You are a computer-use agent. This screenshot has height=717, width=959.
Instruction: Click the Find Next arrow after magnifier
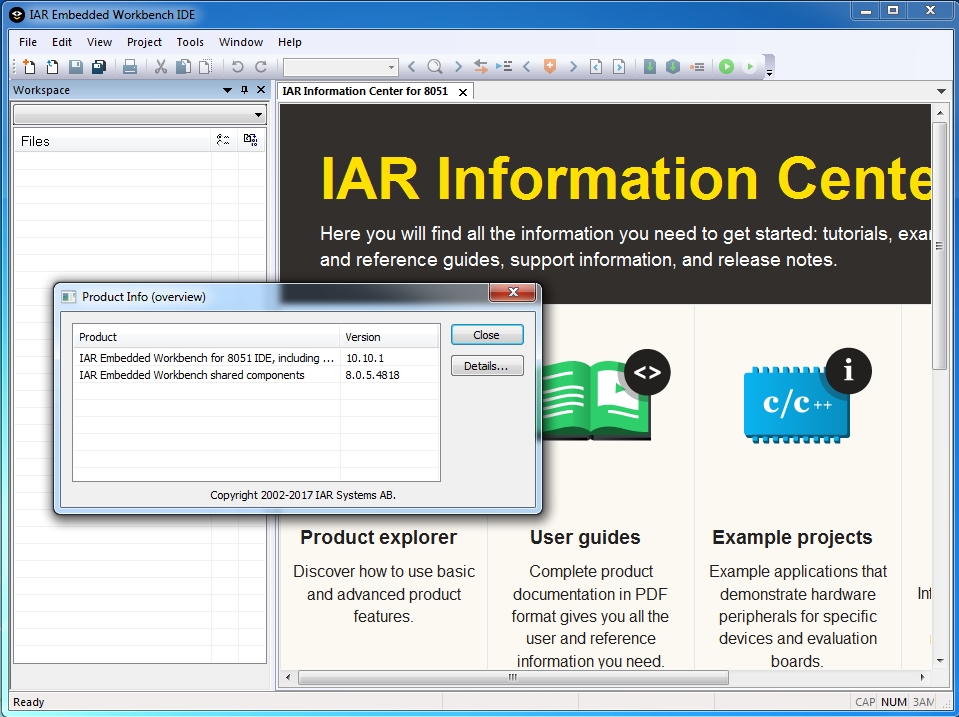tap(458, 67)
